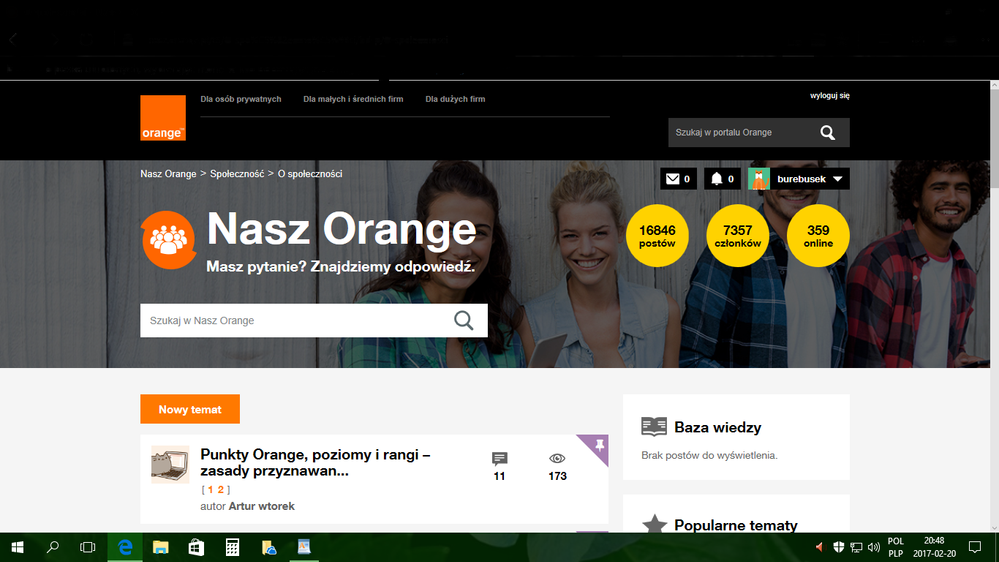The width and height of the screenshot is (999, 562).
Task: Click the Nowy temat button
Action: pyautogui.click(x=190, y=409)
